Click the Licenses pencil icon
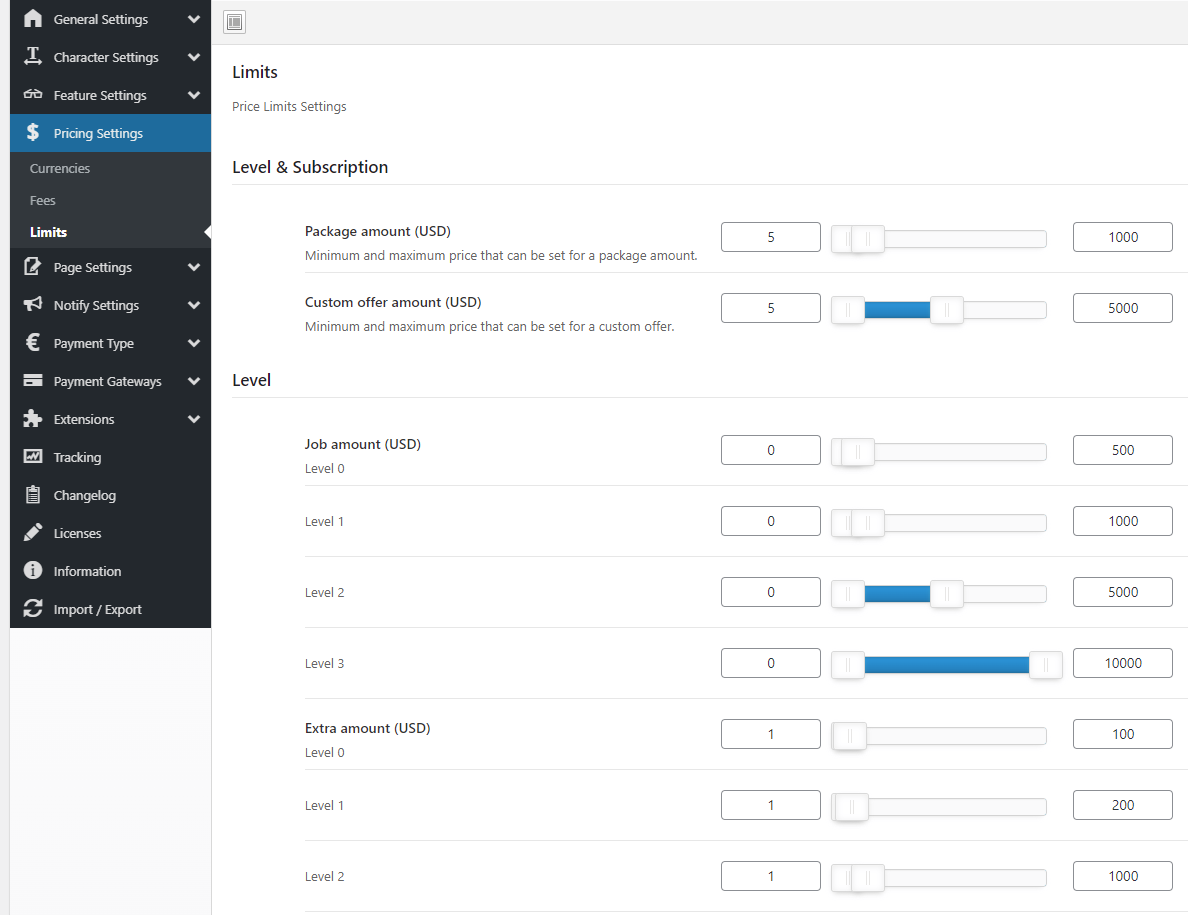1188x915 pixels. [x=33, y=532]
